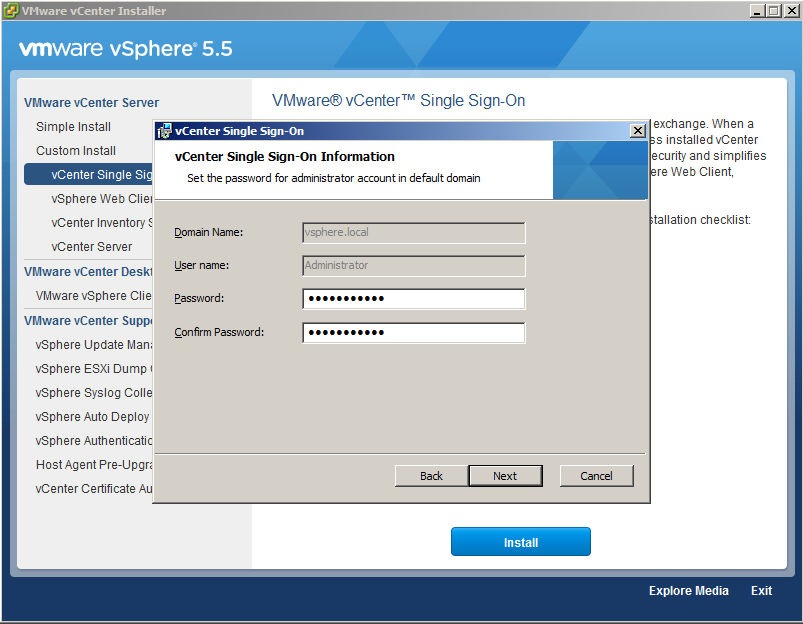Cancel the Single Sign-On setup dialog
803x624 pixels.
596,476
